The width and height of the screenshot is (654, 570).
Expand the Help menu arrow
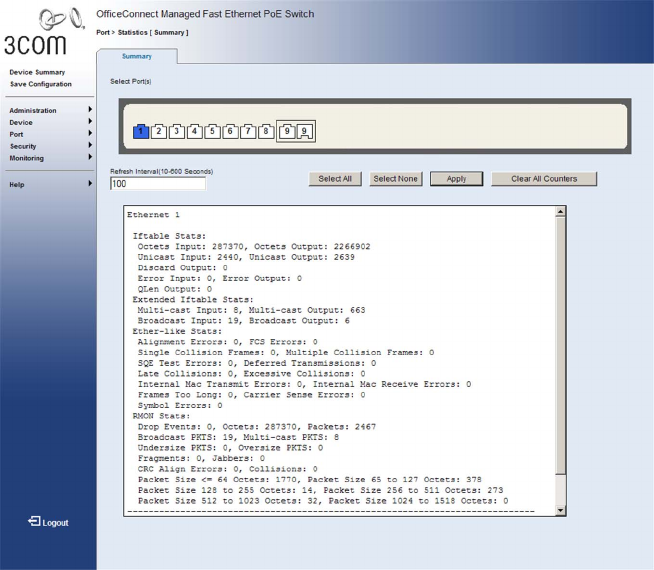coord(90,183)
